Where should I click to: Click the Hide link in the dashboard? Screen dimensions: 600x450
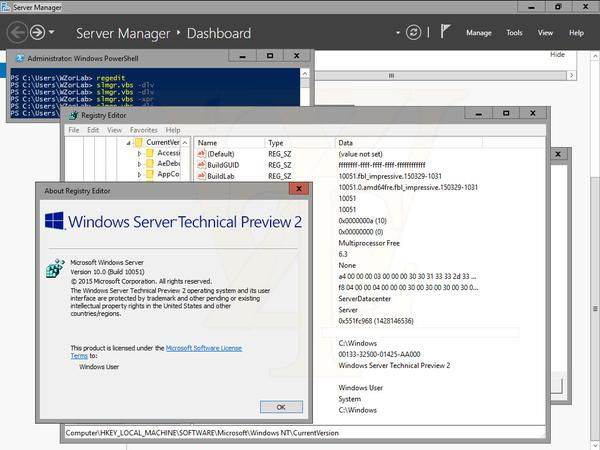coord(558,54)
